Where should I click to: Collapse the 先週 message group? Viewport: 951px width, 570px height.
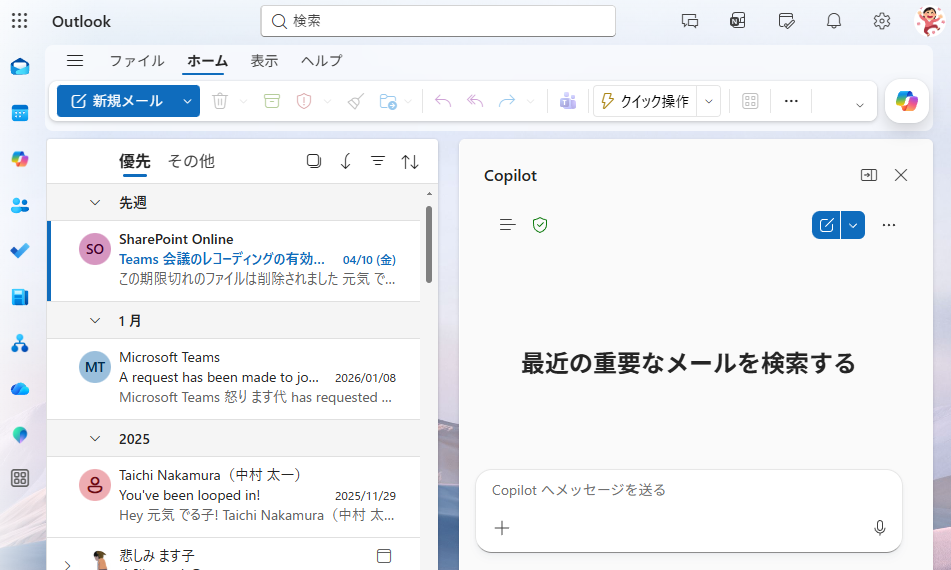[x=95, y=203]
